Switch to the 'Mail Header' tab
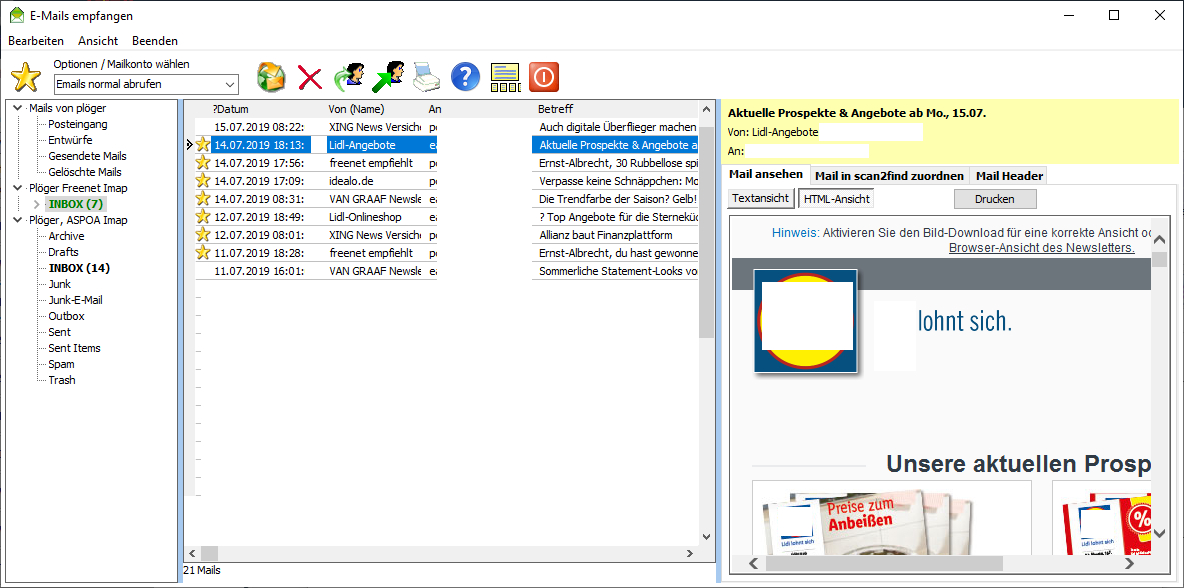Viewport: 1184px width, 588px height. pos(1010,176)
